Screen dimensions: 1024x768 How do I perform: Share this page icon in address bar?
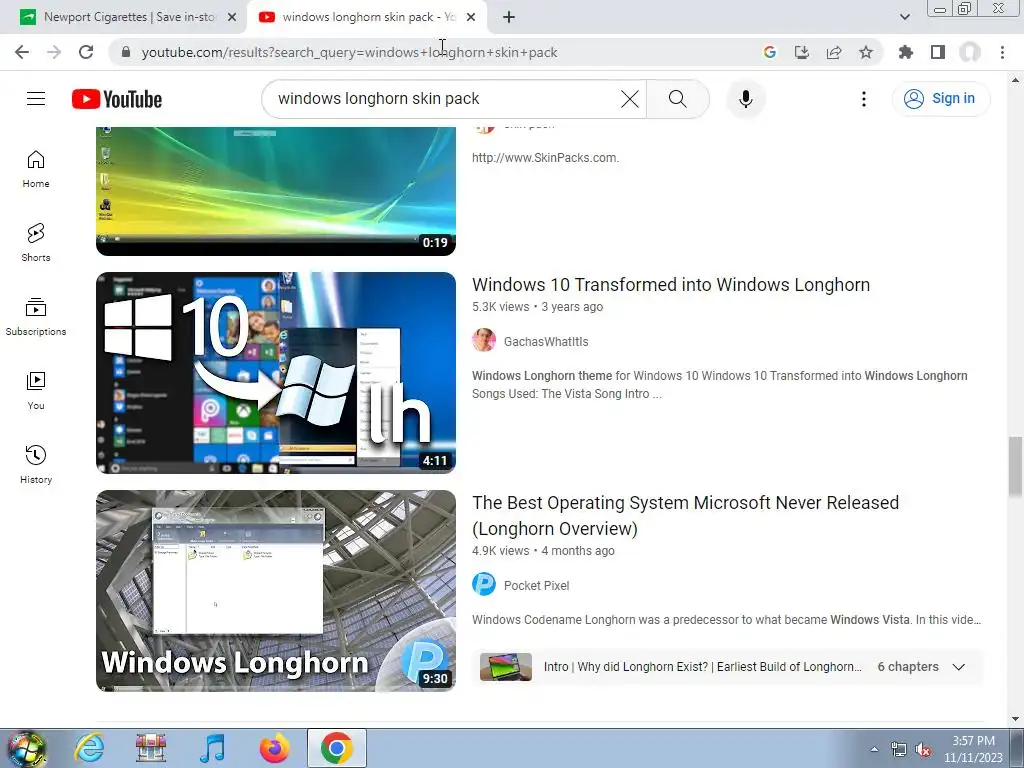834,52
